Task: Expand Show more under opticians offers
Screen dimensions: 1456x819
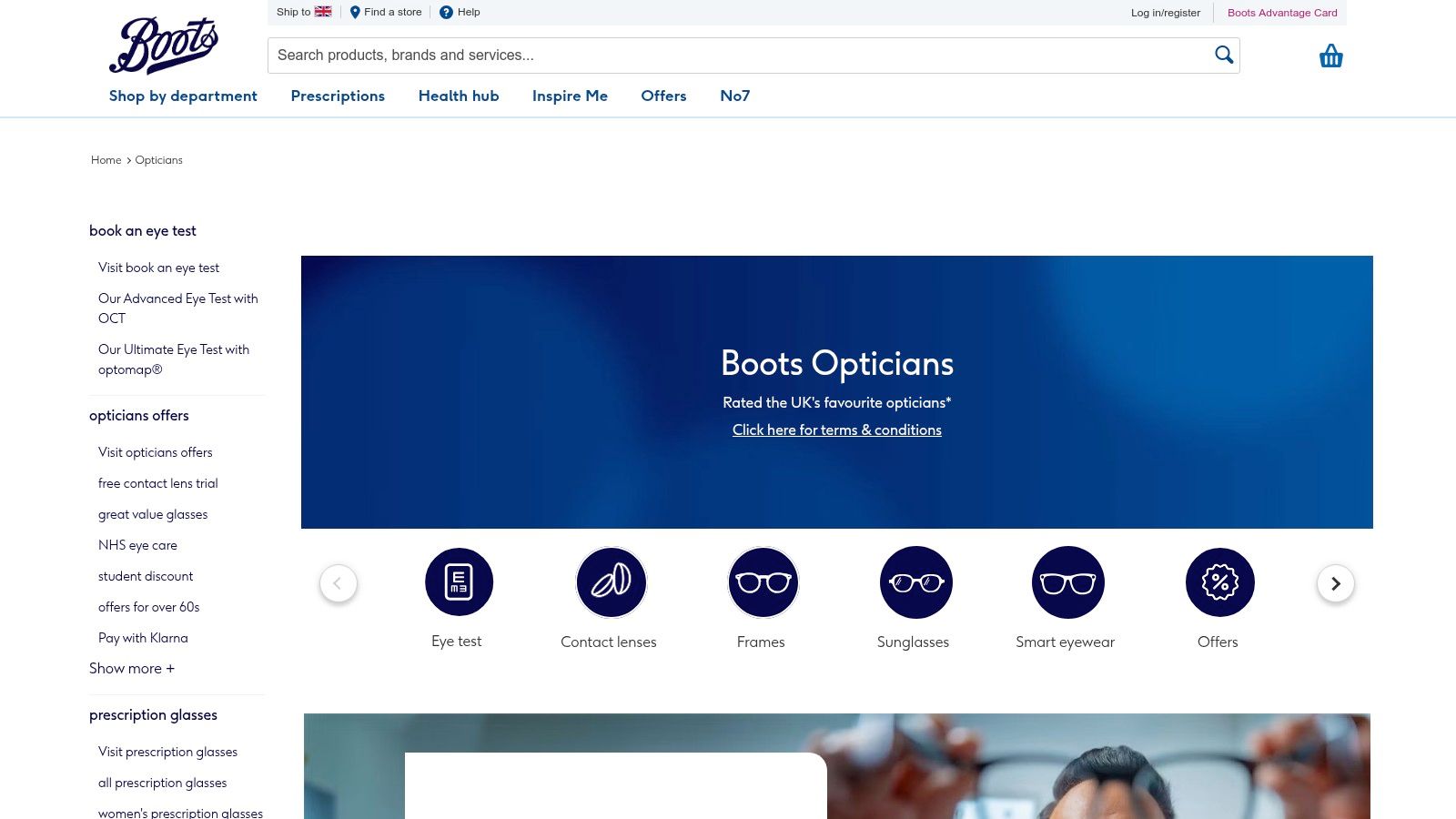Action: [132, 668]
